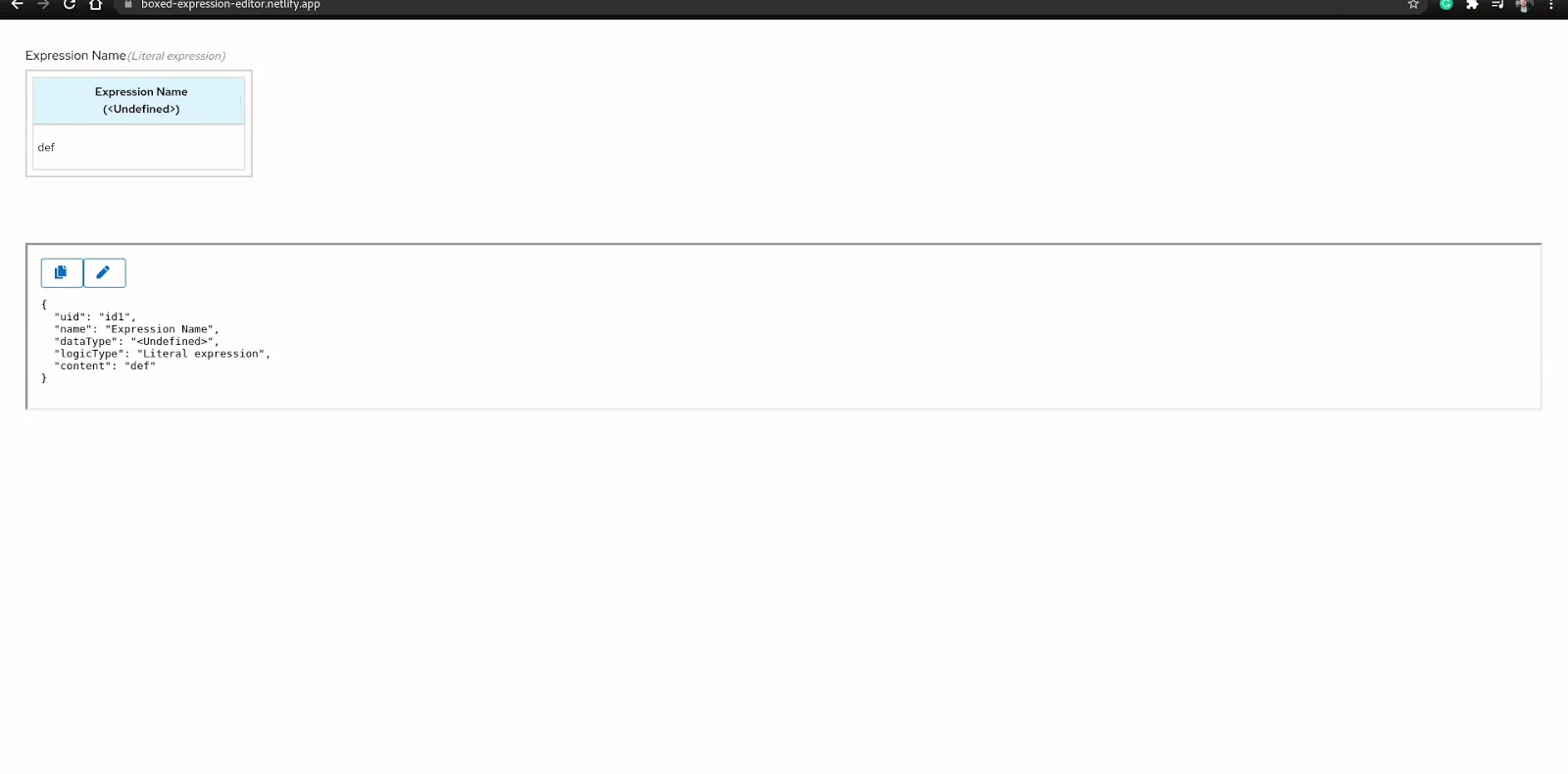This screenshot has width=1568, height=774.
Task: Open the user profile avatar
Action: coord(1524,5)
